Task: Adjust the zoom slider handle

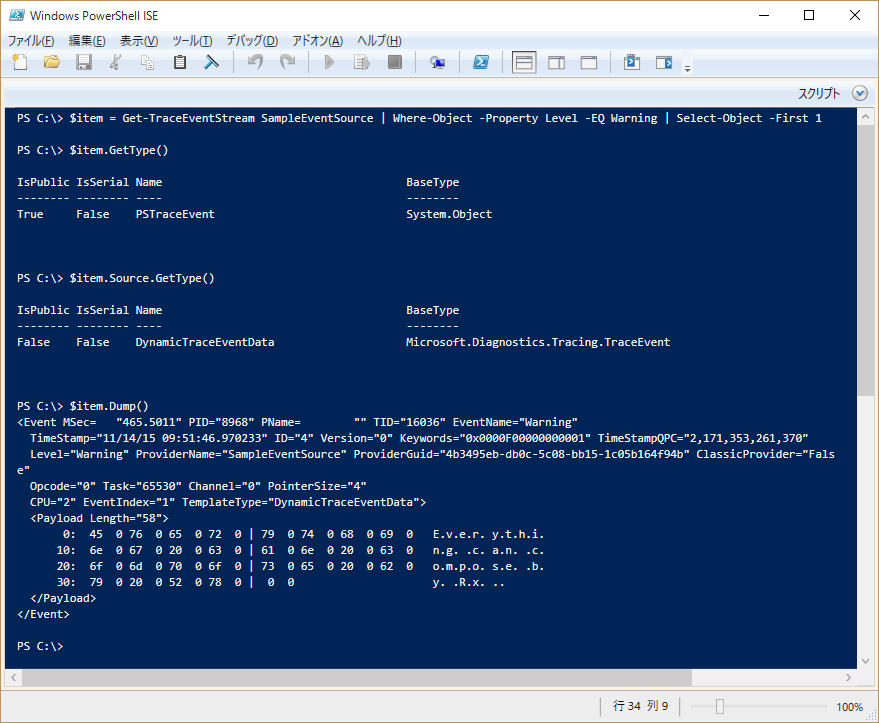Action: pyautogui.click(x=720, y=707)
